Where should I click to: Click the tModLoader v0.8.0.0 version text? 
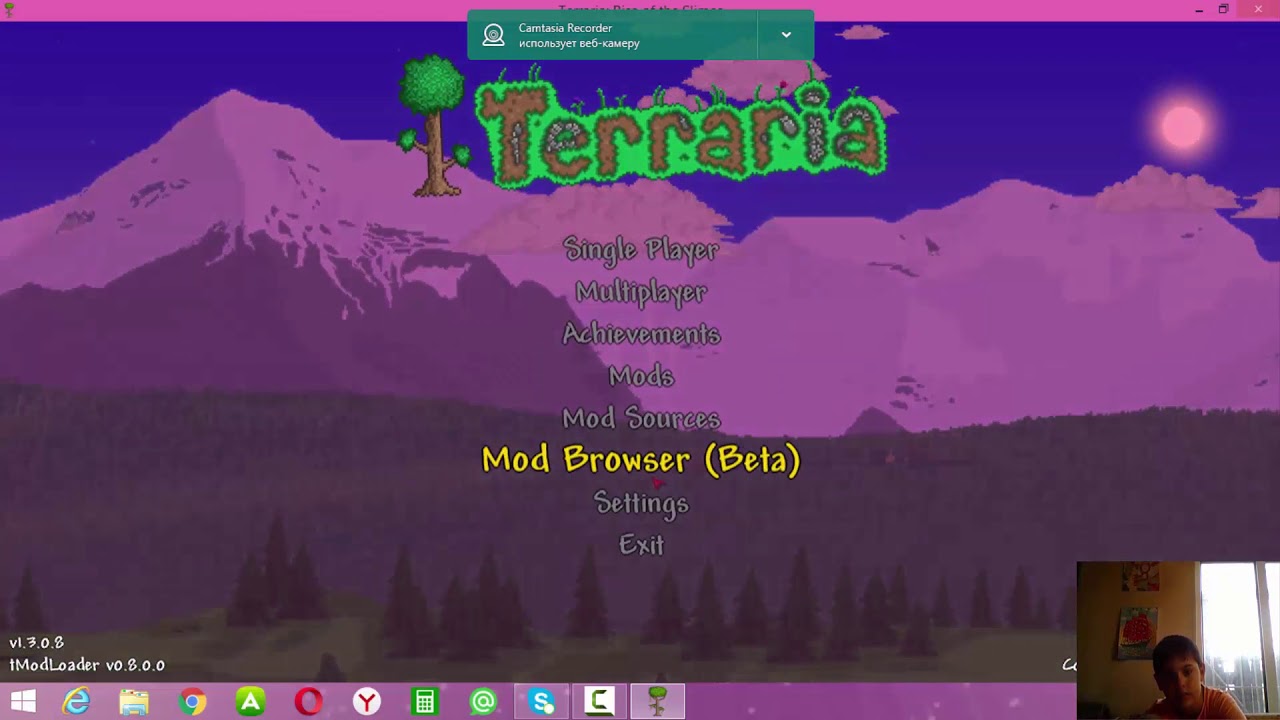(87, 665)
